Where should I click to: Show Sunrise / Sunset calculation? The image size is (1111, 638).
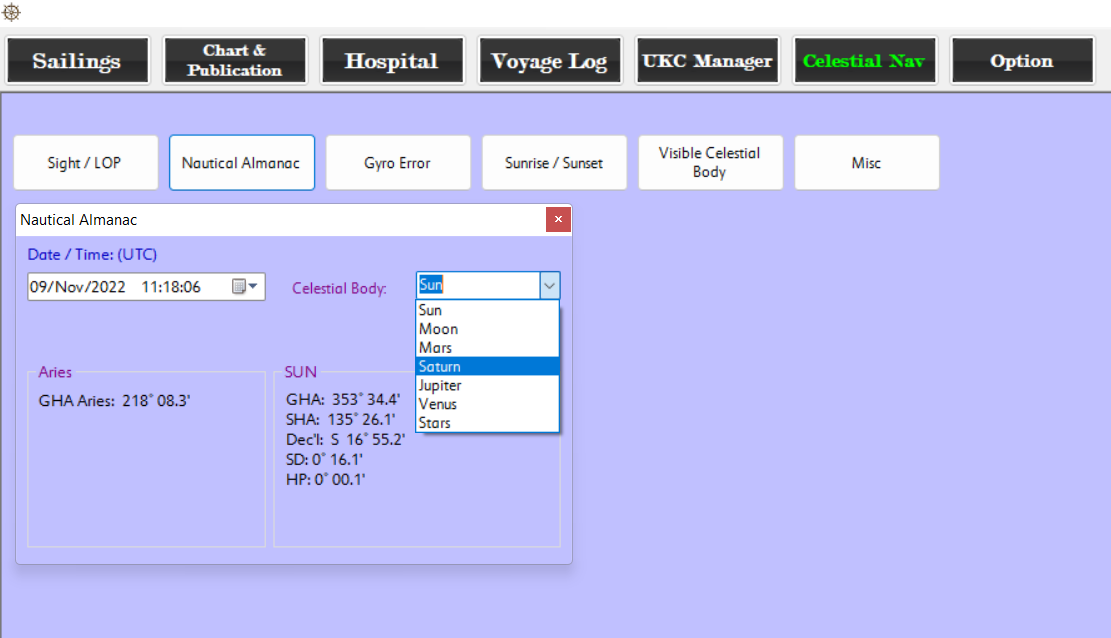[x=554, y=163]
